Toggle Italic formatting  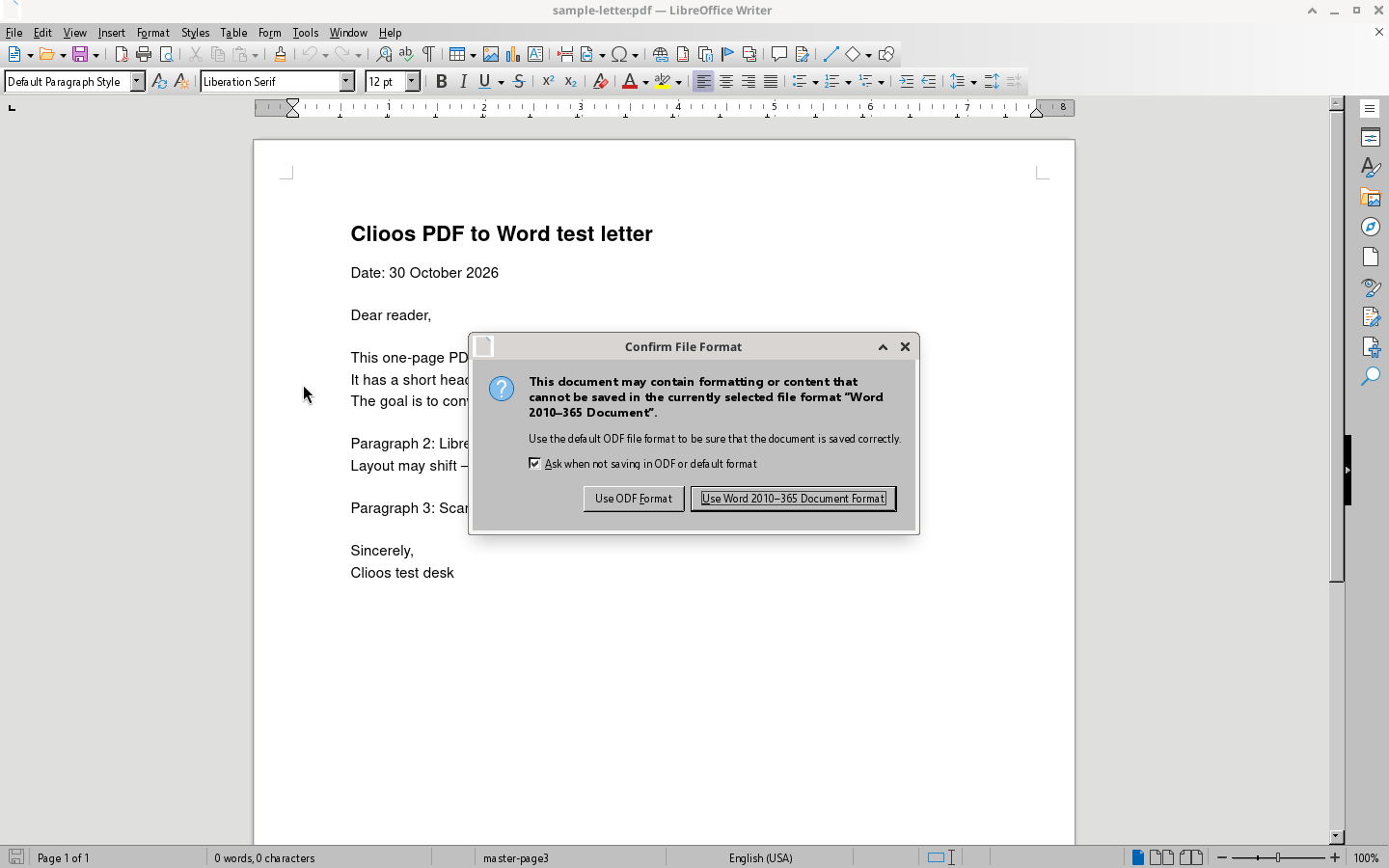(463, 82)
